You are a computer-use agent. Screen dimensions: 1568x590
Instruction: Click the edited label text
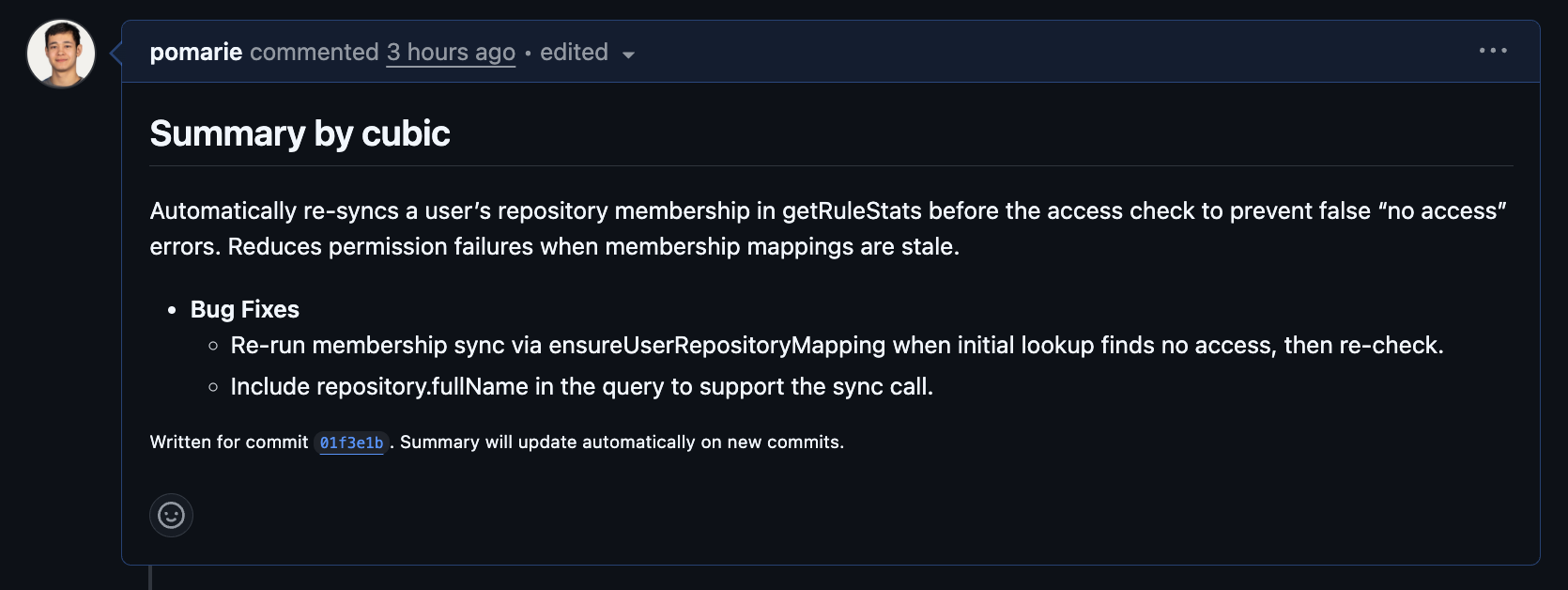[x=573, y=52]
